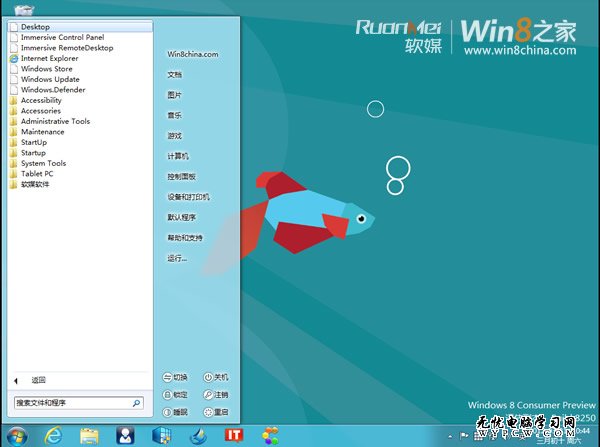Click the Action Center flag tray icon

tap(464, 436)
